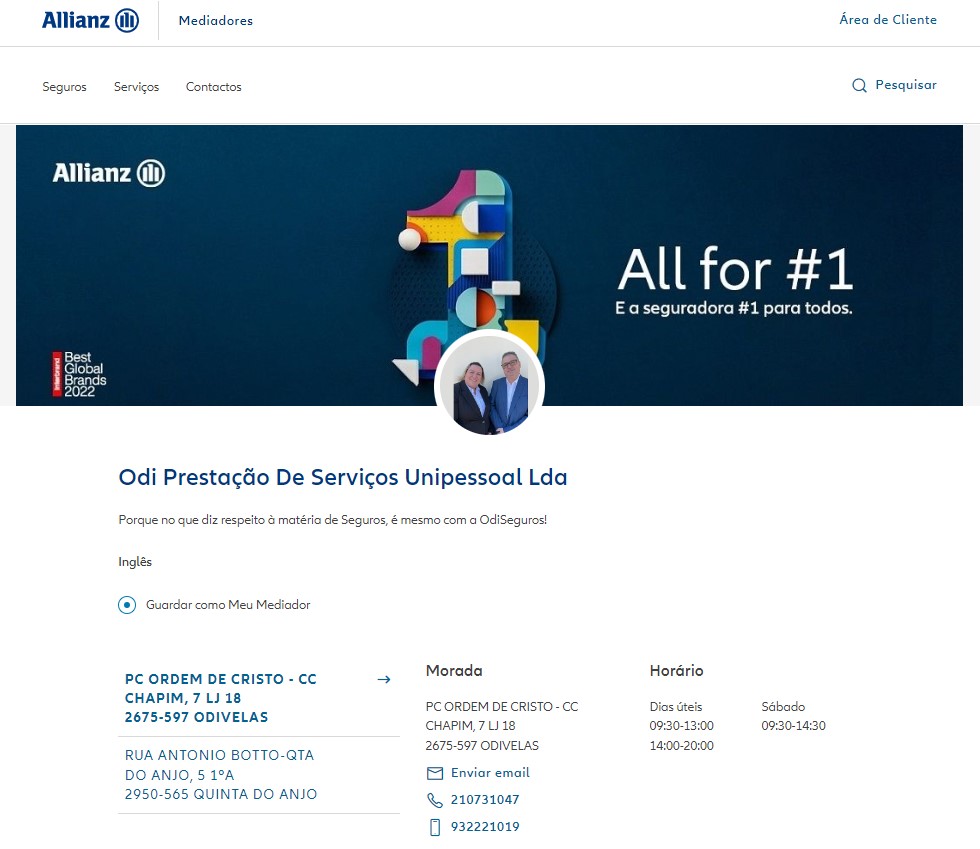Select PC Ordem de Cristo Odivelas address

(259, 698)
